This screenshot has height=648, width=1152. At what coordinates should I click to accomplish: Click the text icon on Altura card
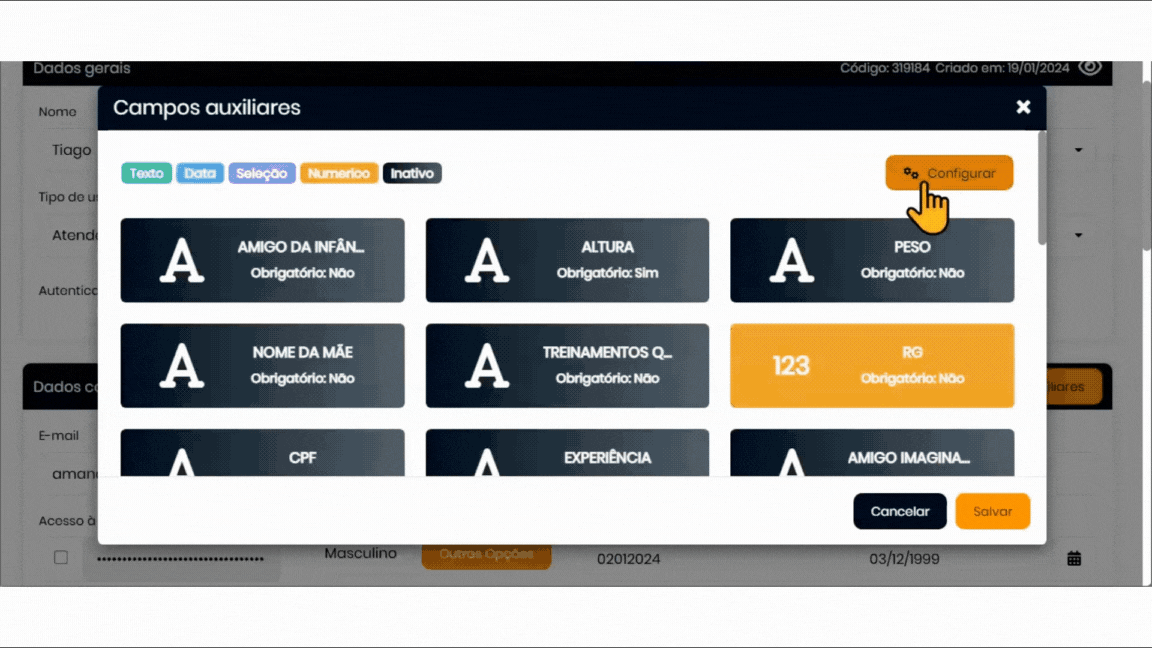pyautogui.click(x=487, y=260)
